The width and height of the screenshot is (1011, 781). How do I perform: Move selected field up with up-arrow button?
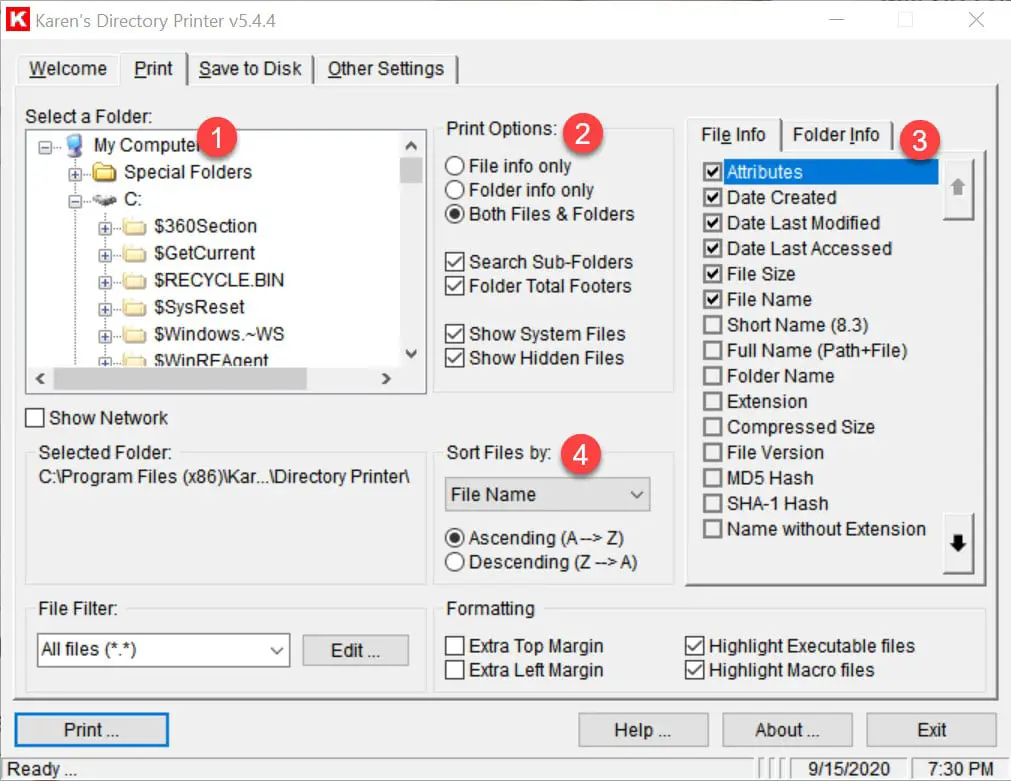(957, 189)
